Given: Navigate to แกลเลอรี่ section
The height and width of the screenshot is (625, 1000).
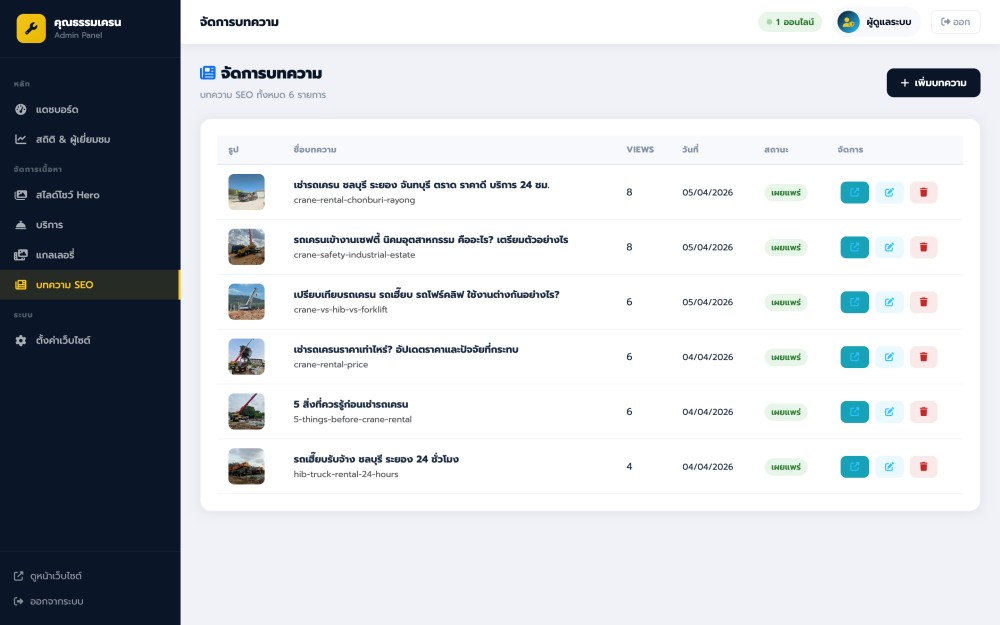Looking at the screenshot, I should (55, 255).
